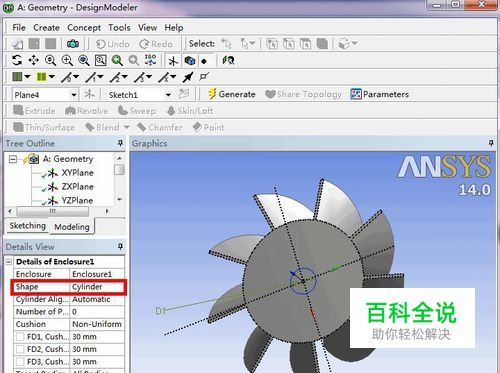Click the Skin/Loft feature button

(190, 111)
